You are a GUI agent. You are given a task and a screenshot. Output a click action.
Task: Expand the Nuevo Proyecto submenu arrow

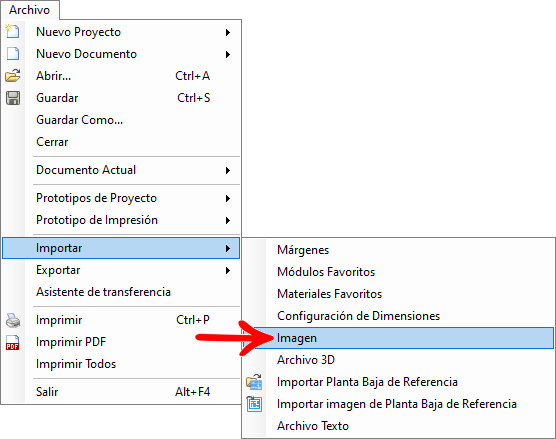click(x=228, y=32)
